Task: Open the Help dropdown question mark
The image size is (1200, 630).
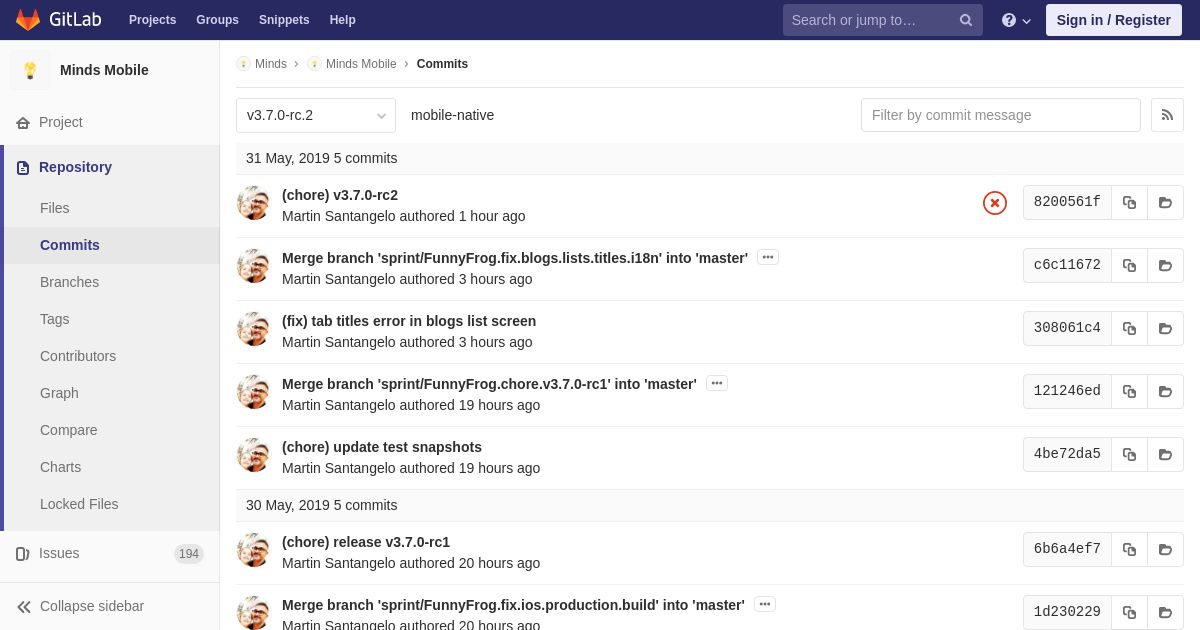Action: [x=1016, y=20]
